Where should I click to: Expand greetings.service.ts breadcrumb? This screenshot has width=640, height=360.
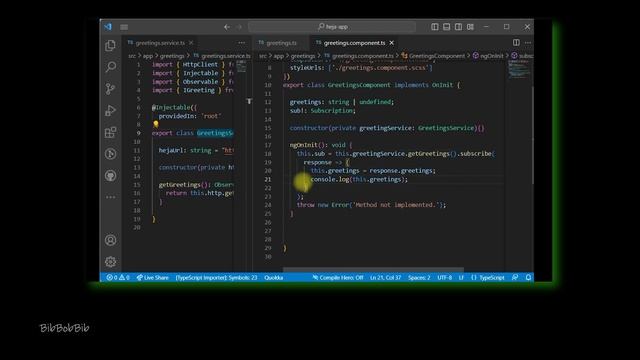222,56
